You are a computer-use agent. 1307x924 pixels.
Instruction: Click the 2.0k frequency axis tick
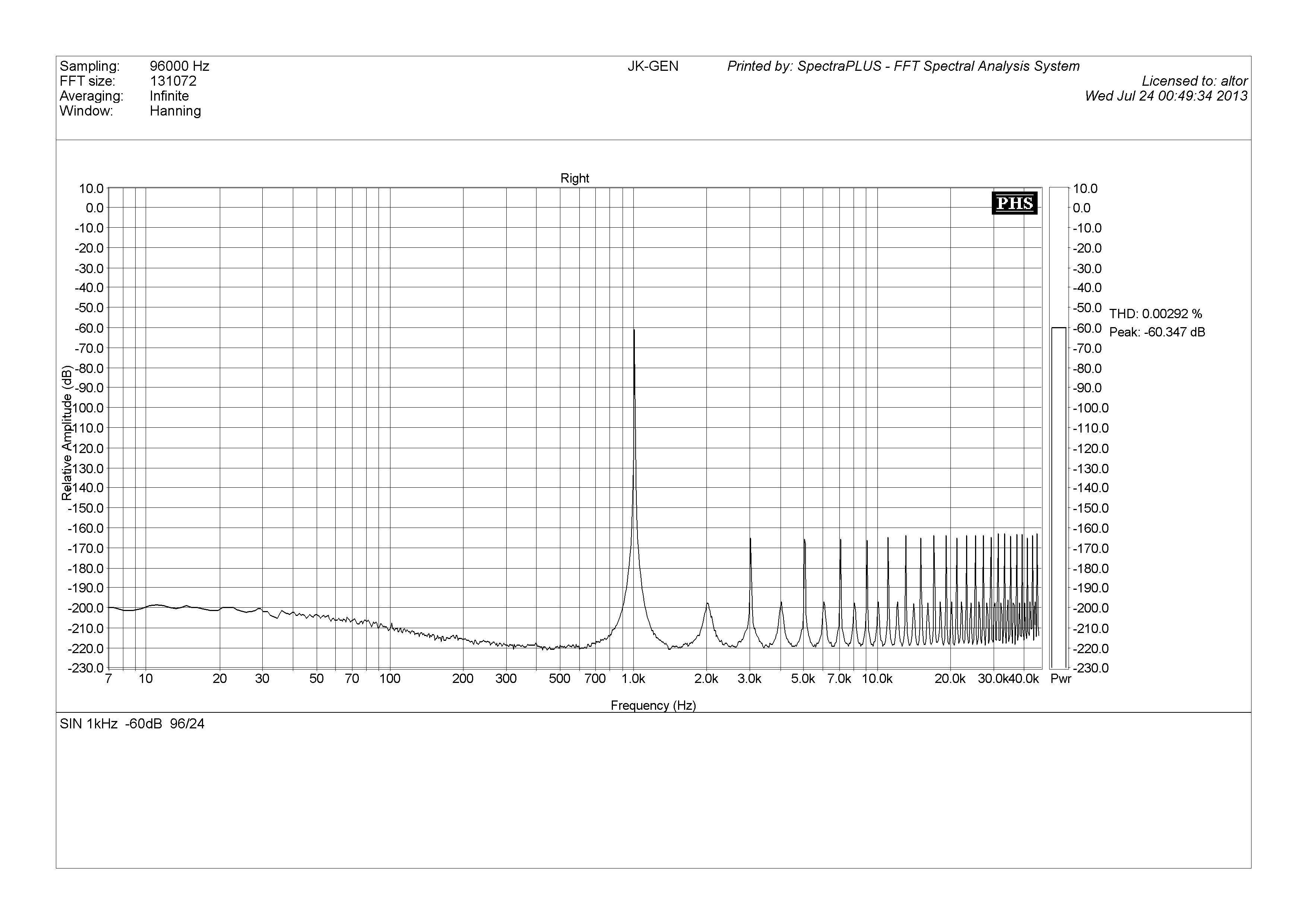point(706,678)
